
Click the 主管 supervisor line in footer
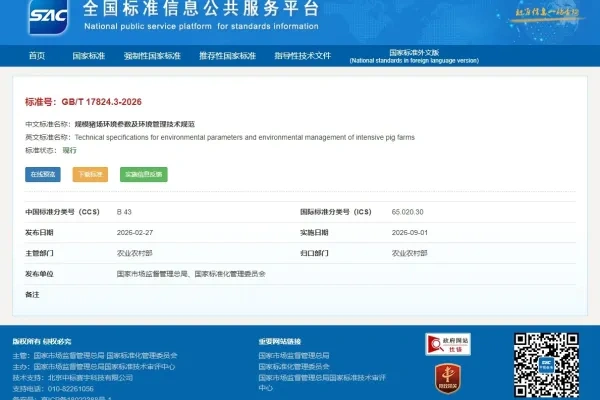coord(95,356)
